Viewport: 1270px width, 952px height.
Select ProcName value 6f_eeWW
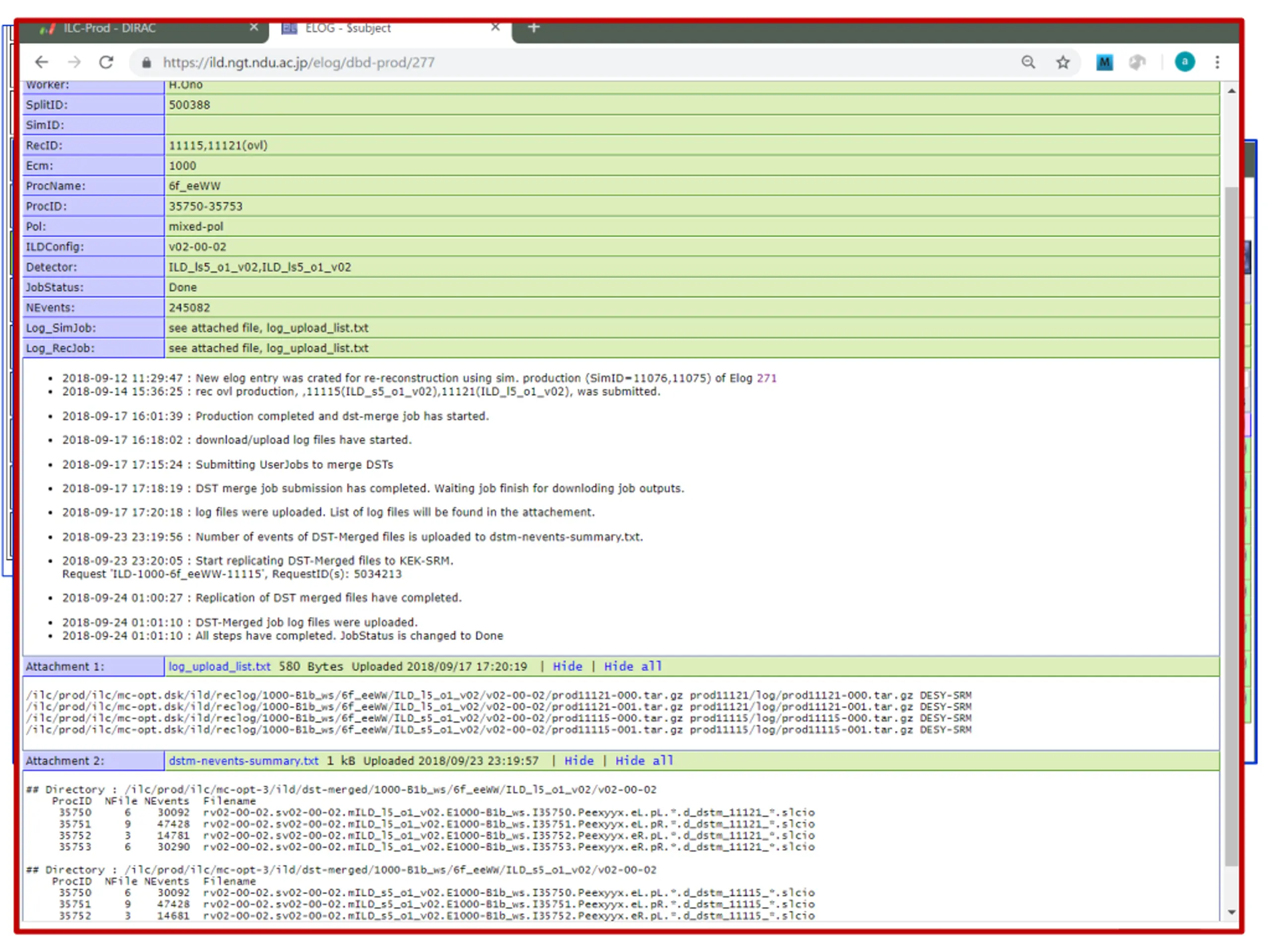click(194, 186)
